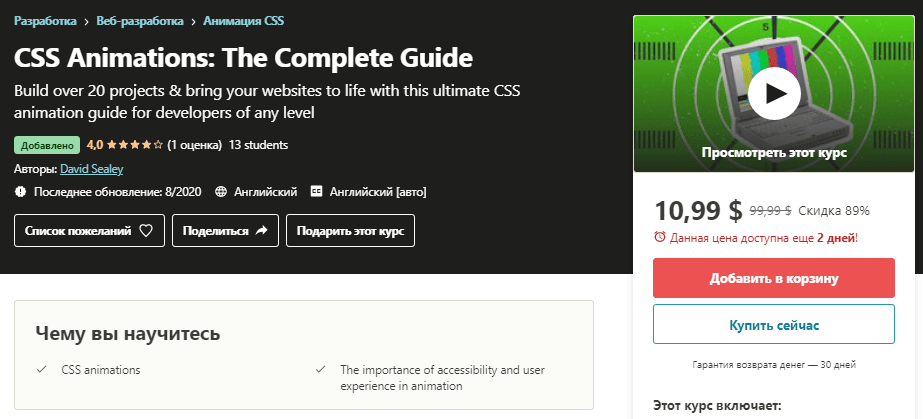Click the checkmark beside CSS animations

pos(41,370)
